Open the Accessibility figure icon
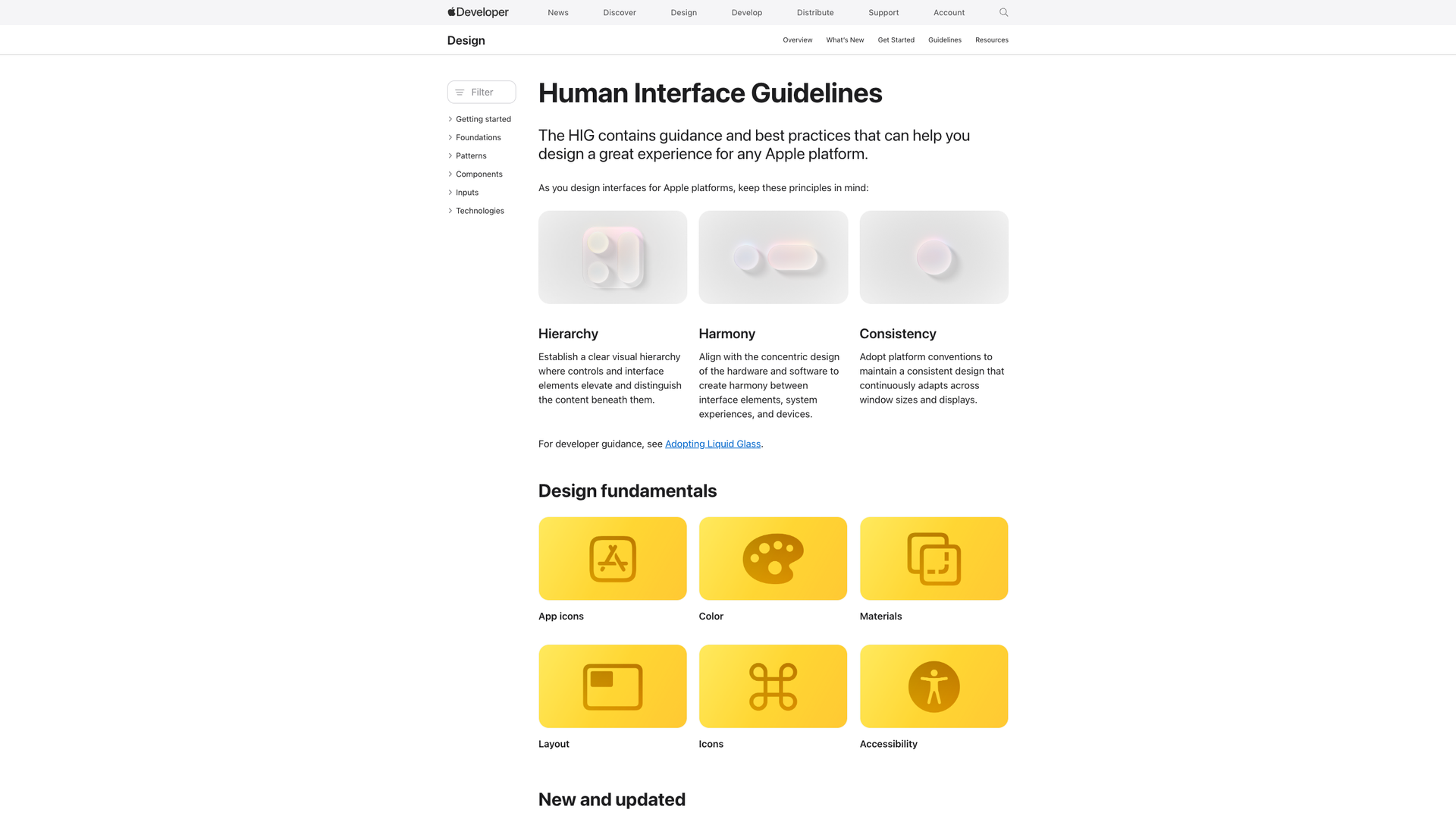Image resolution: width=1456 pixels, height=819 pixels. [x=934, y=686]
